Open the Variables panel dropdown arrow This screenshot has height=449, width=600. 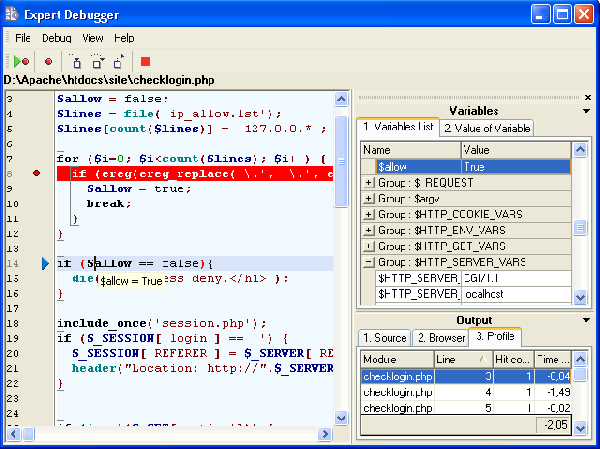point(587,111)
